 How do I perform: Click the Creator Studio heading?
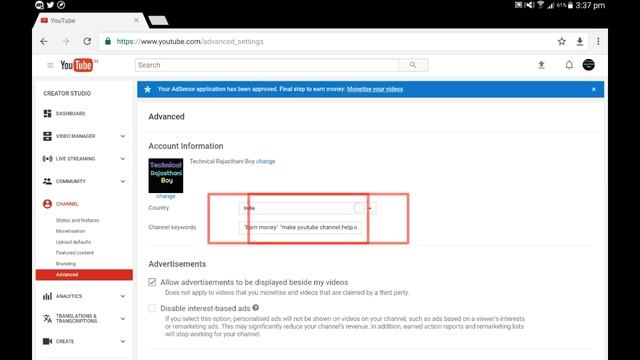point(67,93)
